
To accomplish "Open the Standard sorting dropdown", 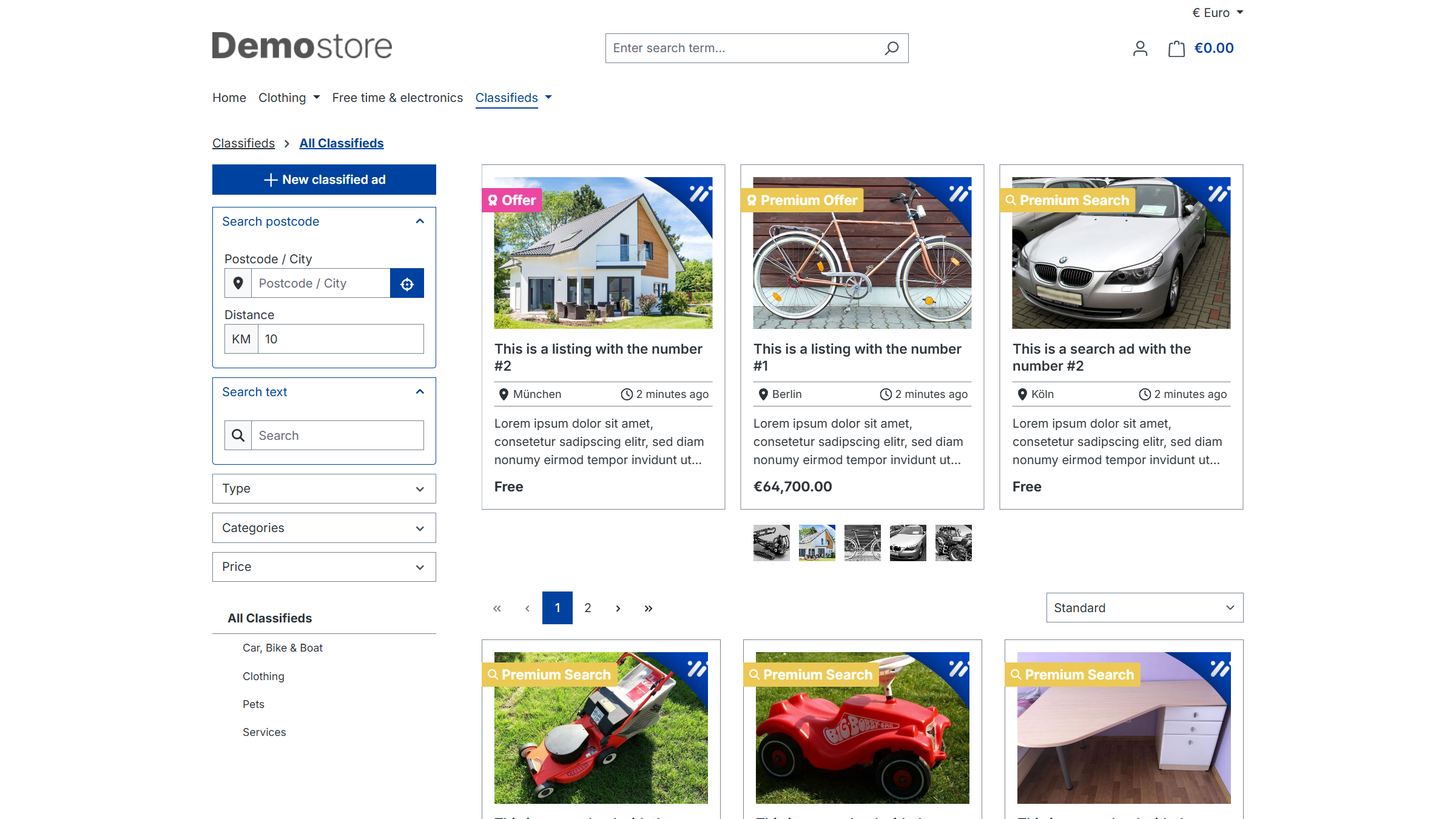I will point(1144,608).
